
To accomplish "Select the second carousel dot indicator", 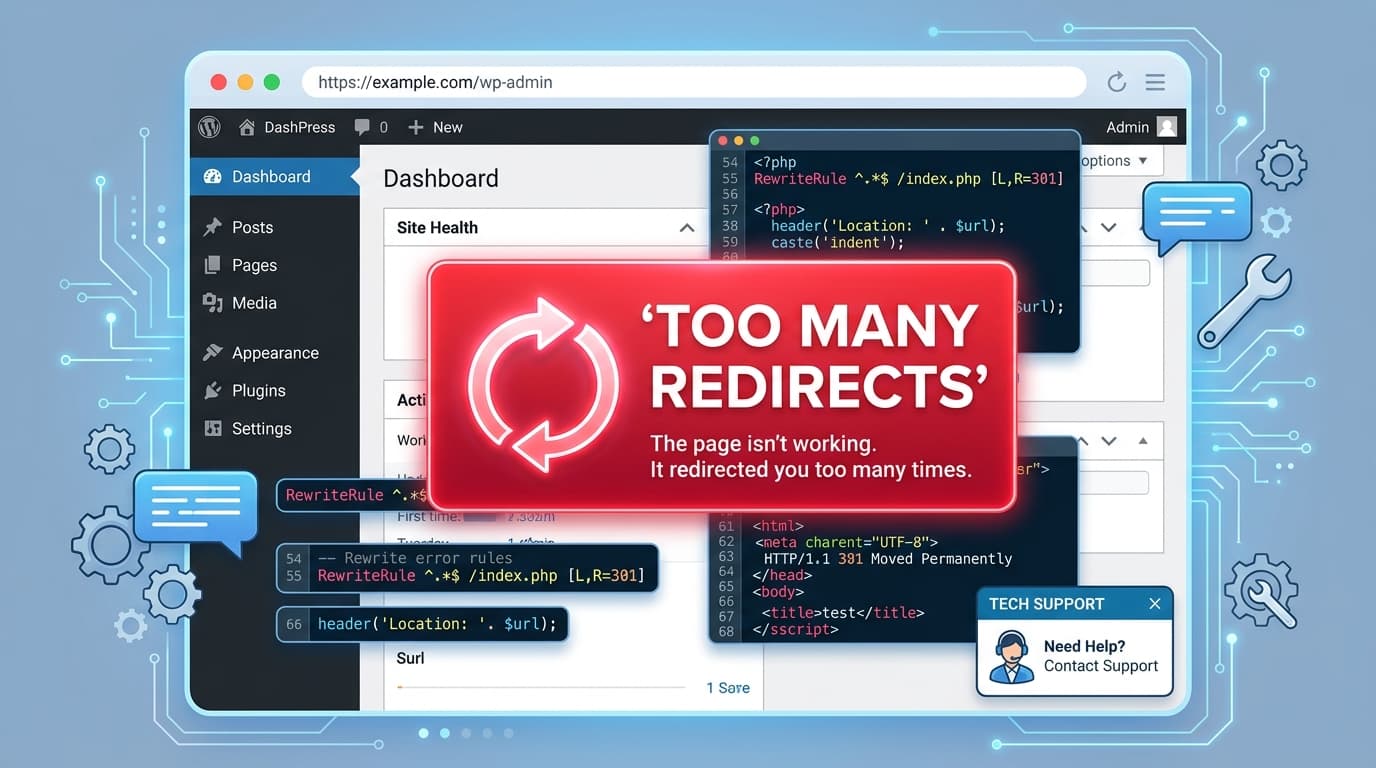I will tap(445, 733).
